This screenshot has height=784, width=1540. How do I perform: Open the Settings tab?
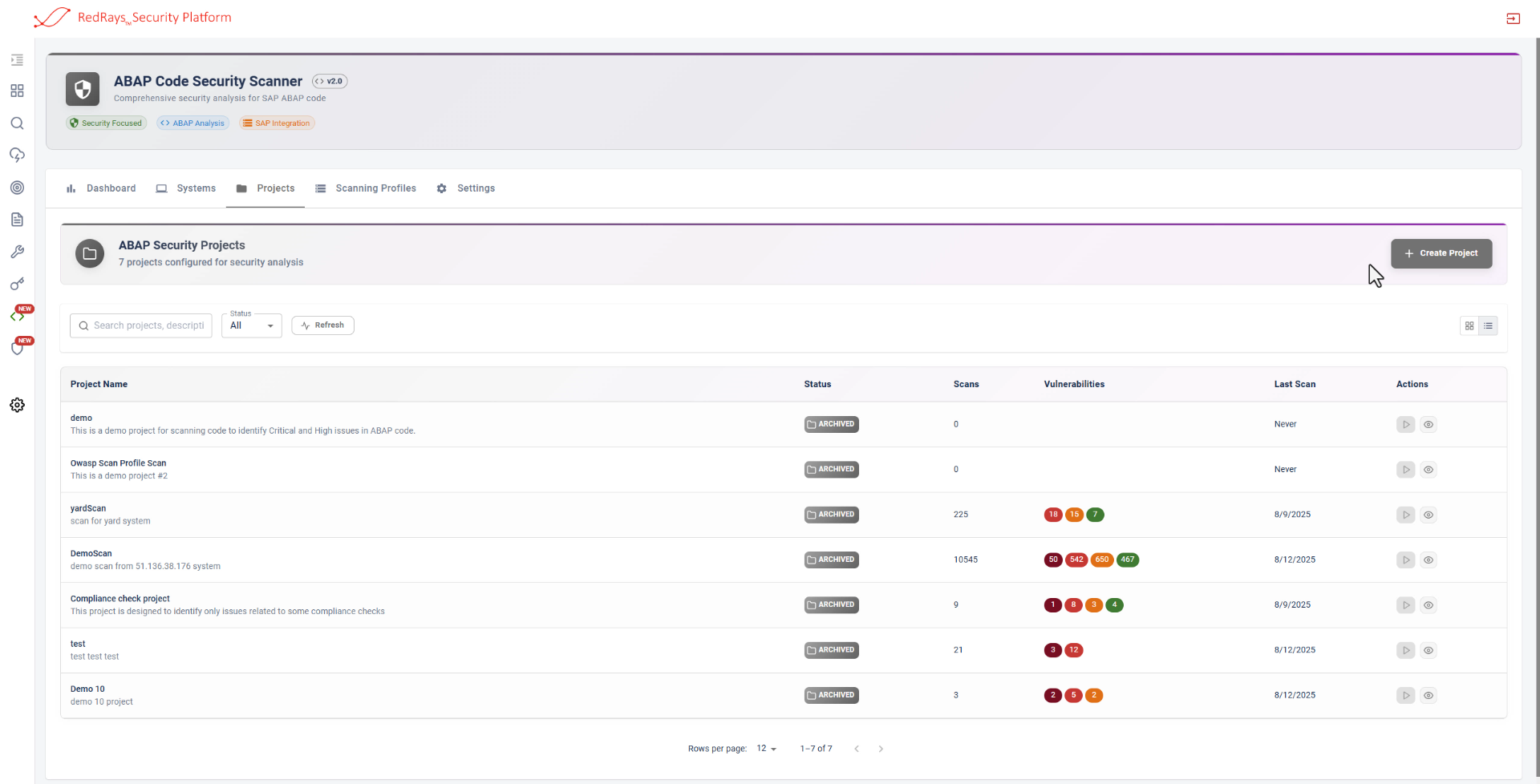click(466, 188)
